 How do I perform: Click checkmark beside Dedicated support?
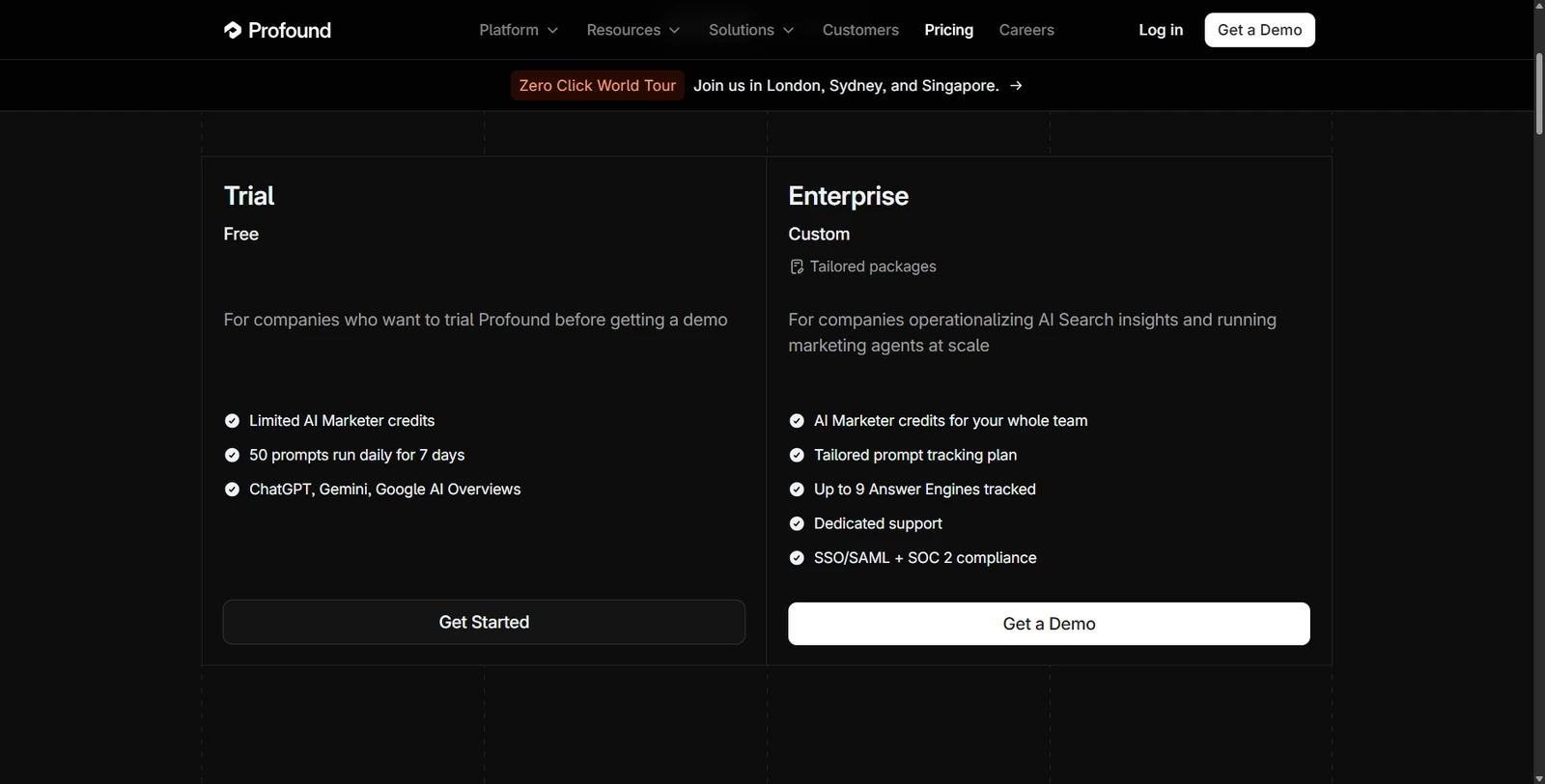[x=797, y=523]
